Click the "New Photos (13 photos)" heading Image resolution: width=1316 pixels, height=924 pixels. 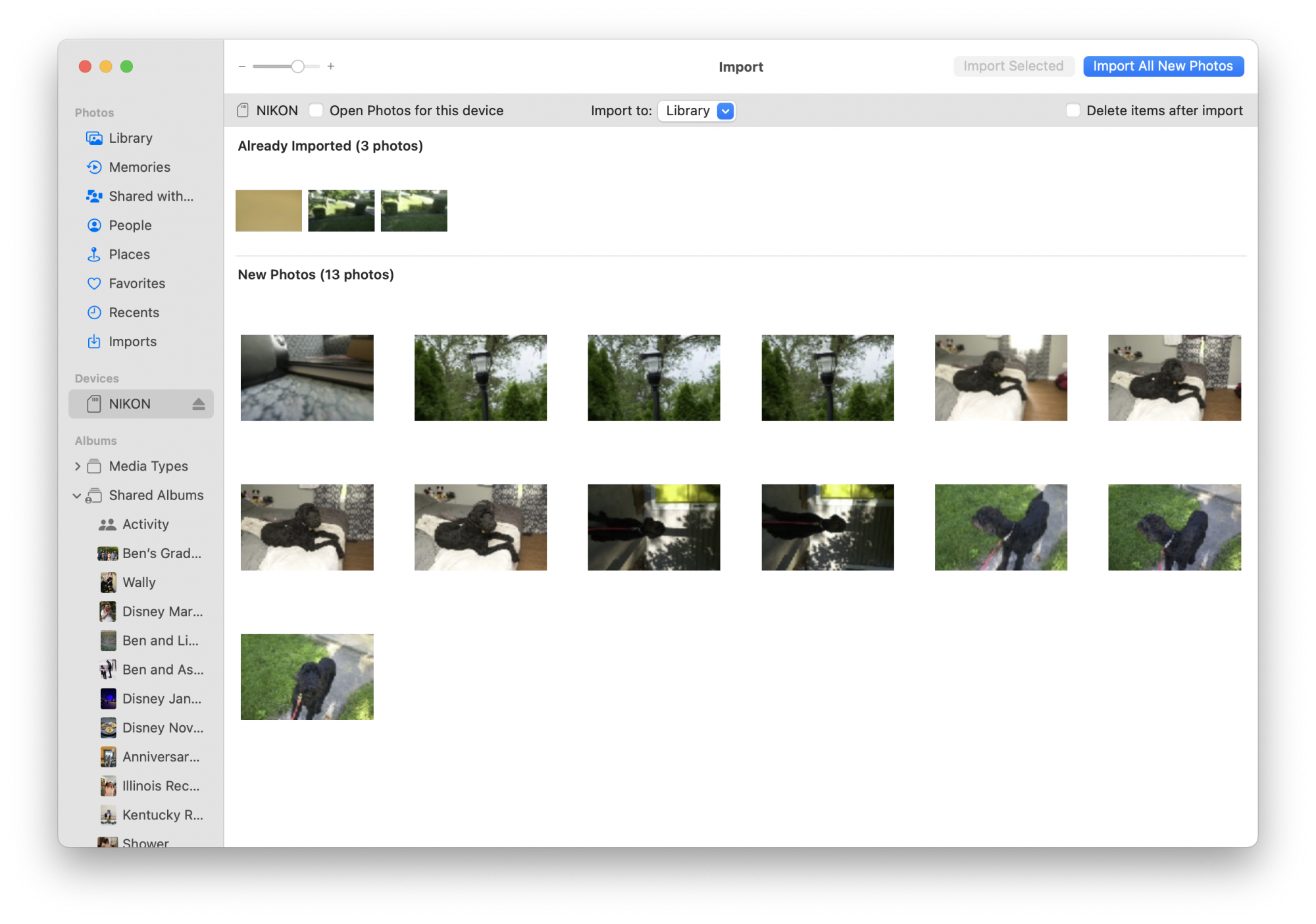point(316,274)
